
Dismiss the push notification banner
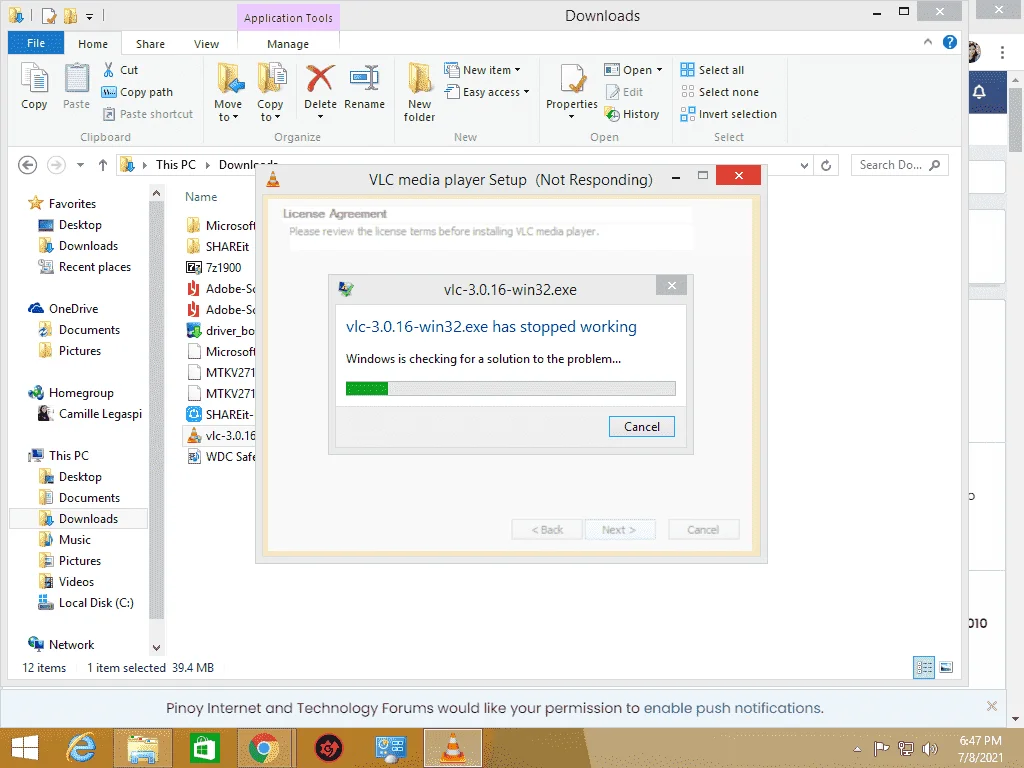[x=991, y=706]
